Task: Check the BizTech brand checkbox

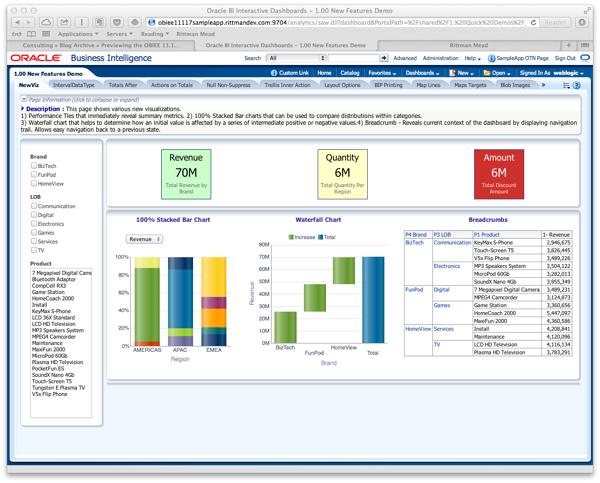Action: (34, 166)
